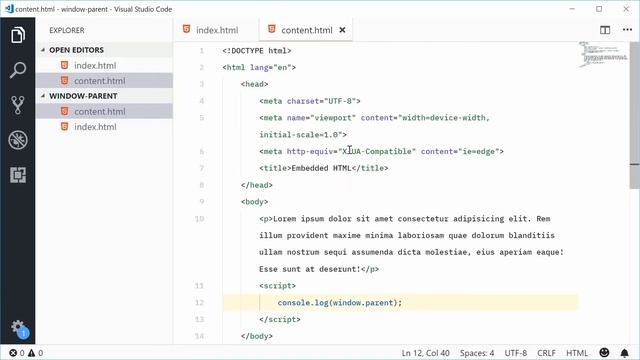Screen dimensions: 640x360
Task: Click the VS Code logo in title bar
Action: coord(9,9)
